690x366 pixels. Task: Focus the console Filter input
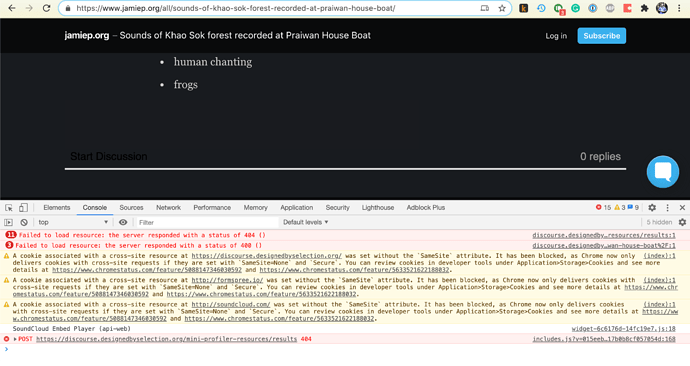tap(207, 222)
